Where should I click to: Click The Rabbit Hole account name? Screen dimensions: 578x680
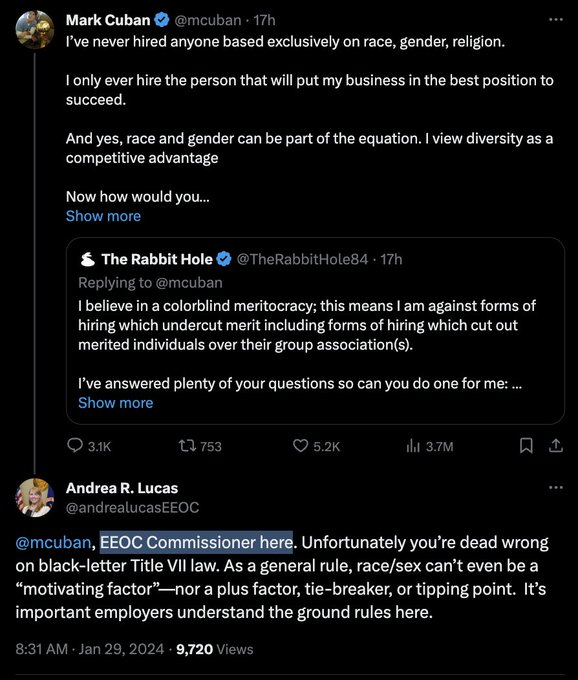point(157,259)
